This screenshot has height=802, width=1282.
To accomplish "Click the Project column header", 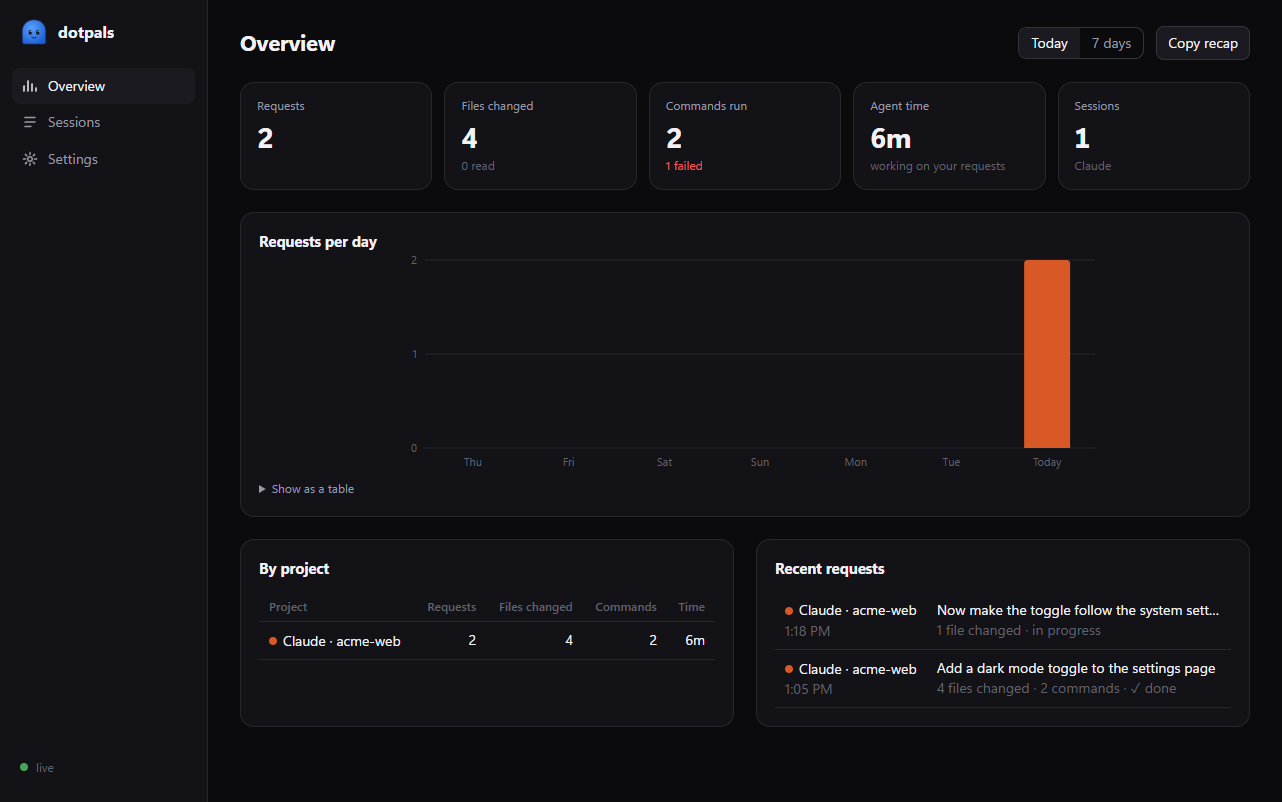I will [x=288, y=607].
